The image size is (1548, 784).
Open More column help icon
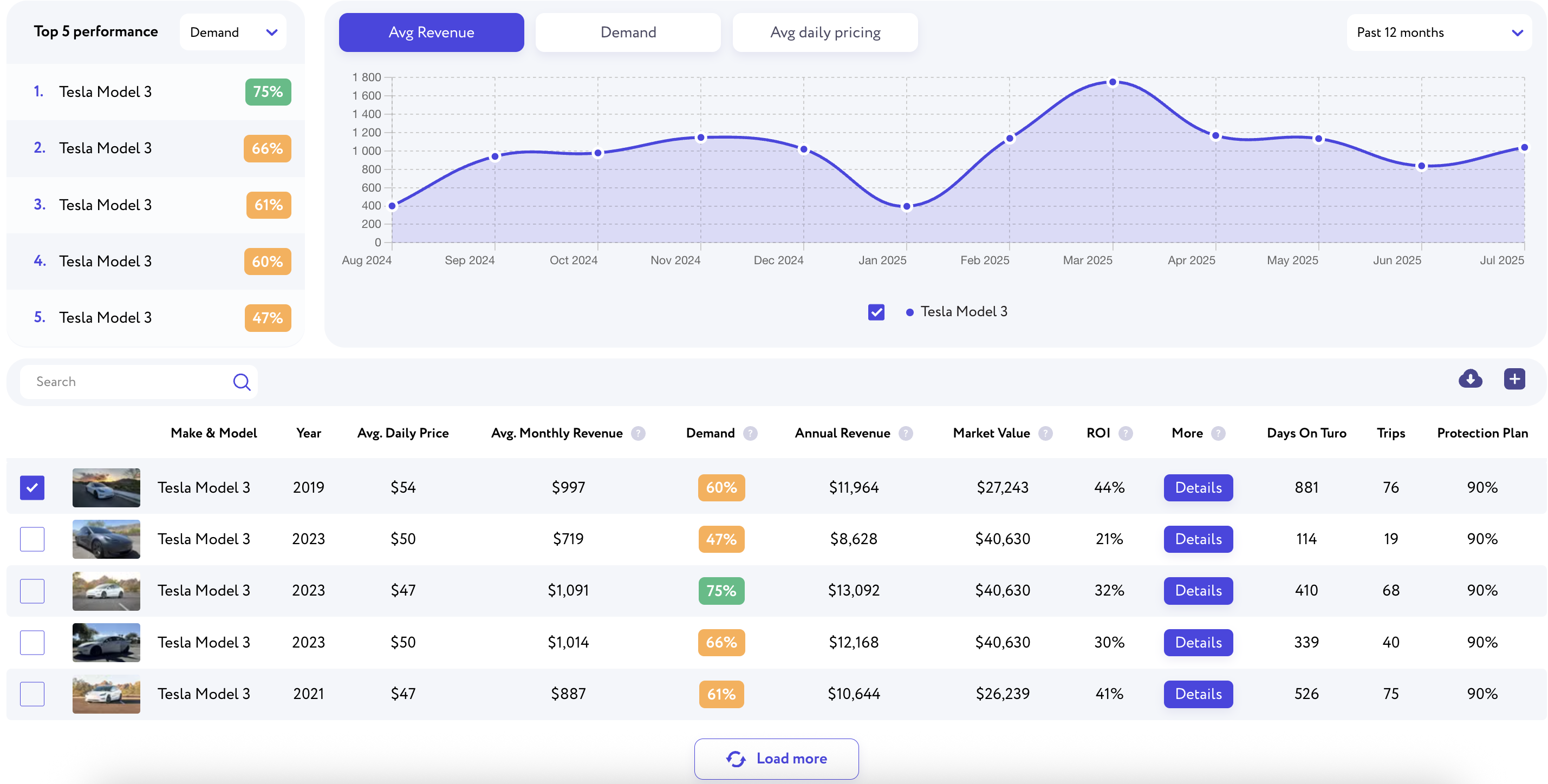pyautogui.click(x=1218, y=433)
